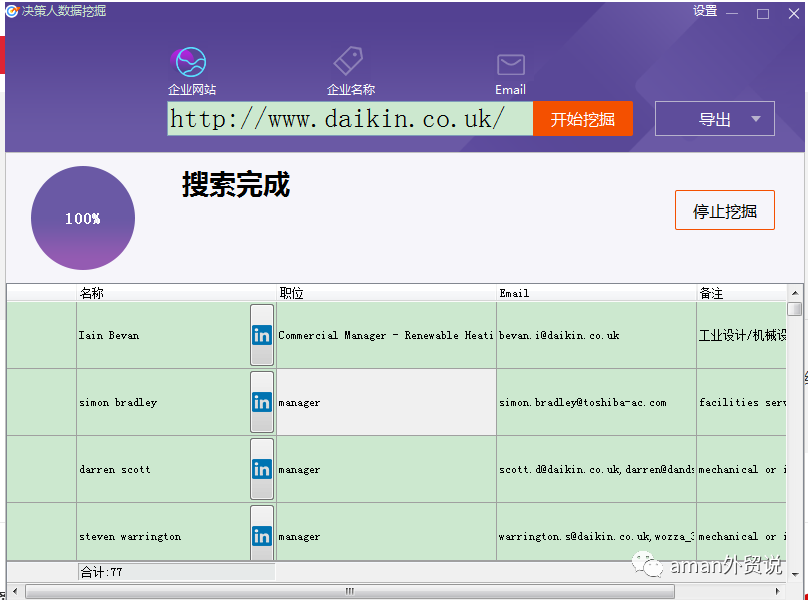This screenshot has width=808, height=600.
Task: Select darren scott's manager position cell
Action: [386, 469]
